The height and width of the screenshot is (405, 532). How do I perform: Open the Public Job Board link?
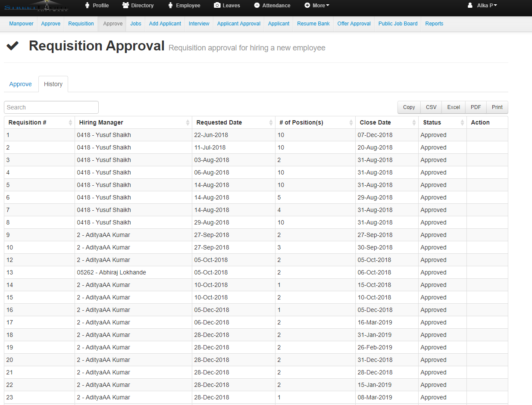pos(398,24)
